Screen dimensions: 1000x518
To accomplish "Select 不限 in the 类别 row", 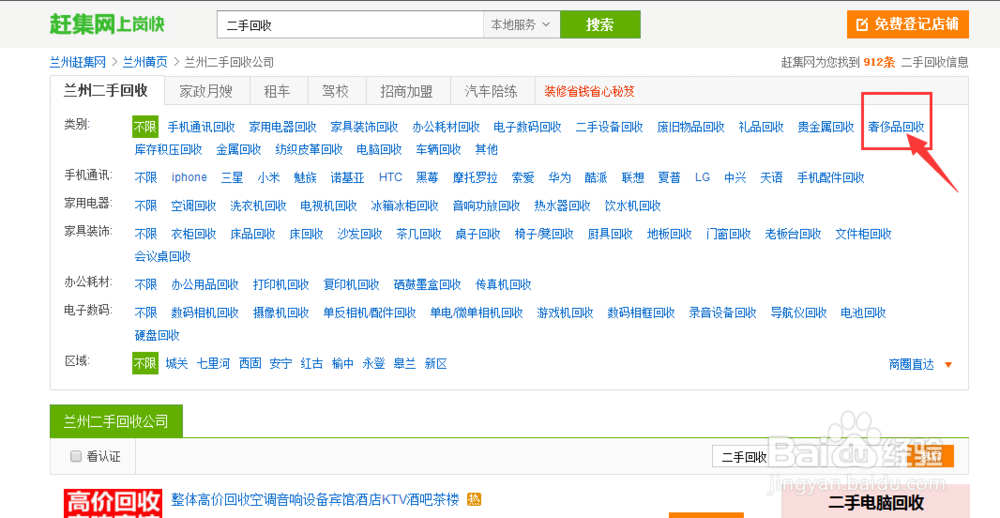I will [x=145, y=126].
